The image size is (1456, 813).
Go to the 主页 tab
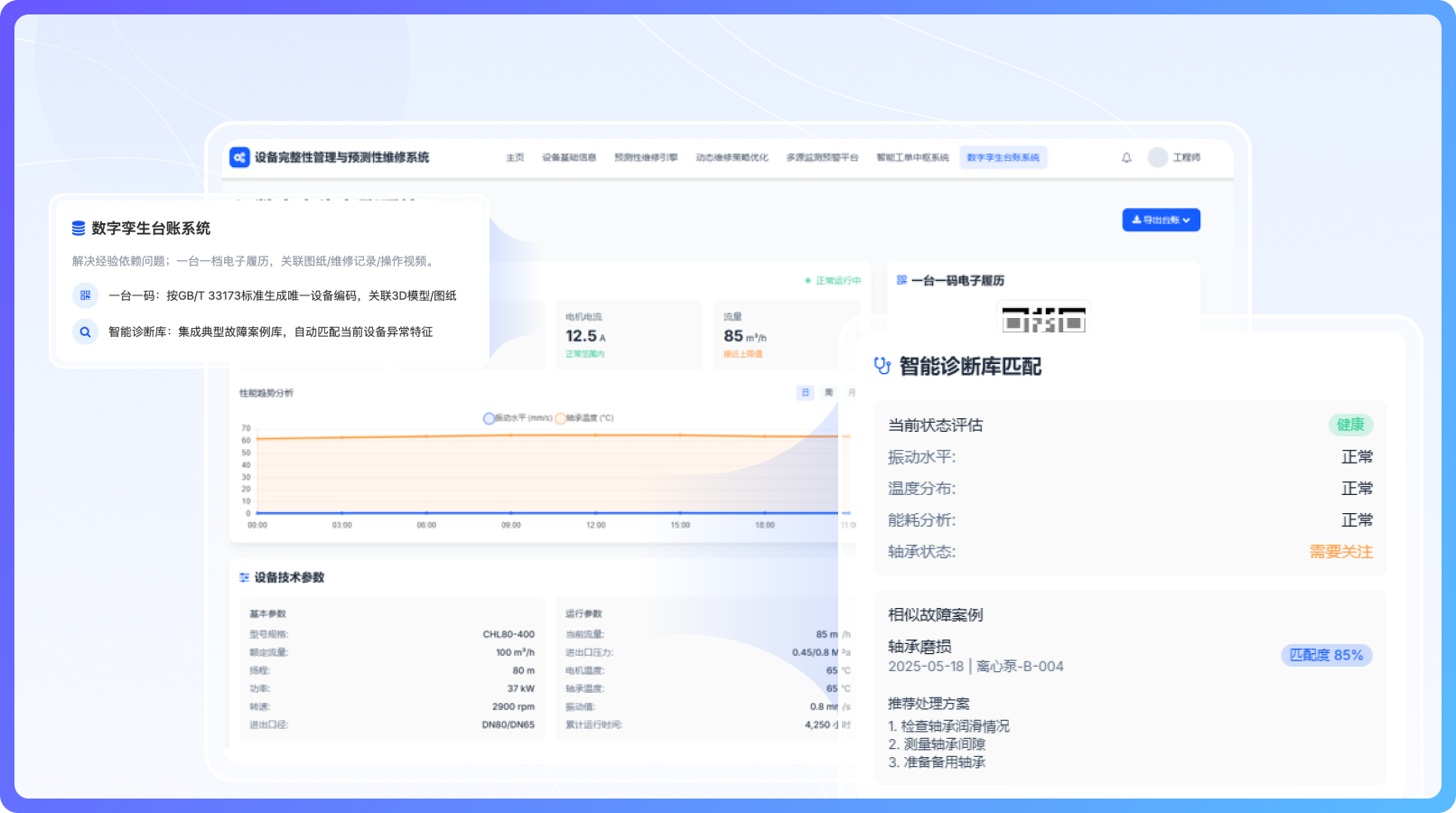point(515,157)
